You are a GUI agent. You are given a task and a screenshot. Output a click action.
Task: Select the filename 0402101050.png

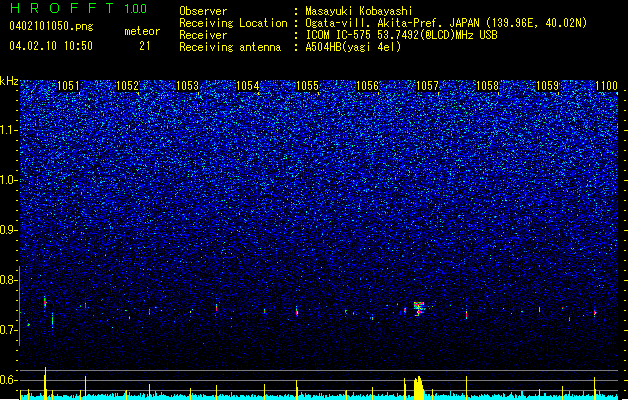click(x=51, y=26)
